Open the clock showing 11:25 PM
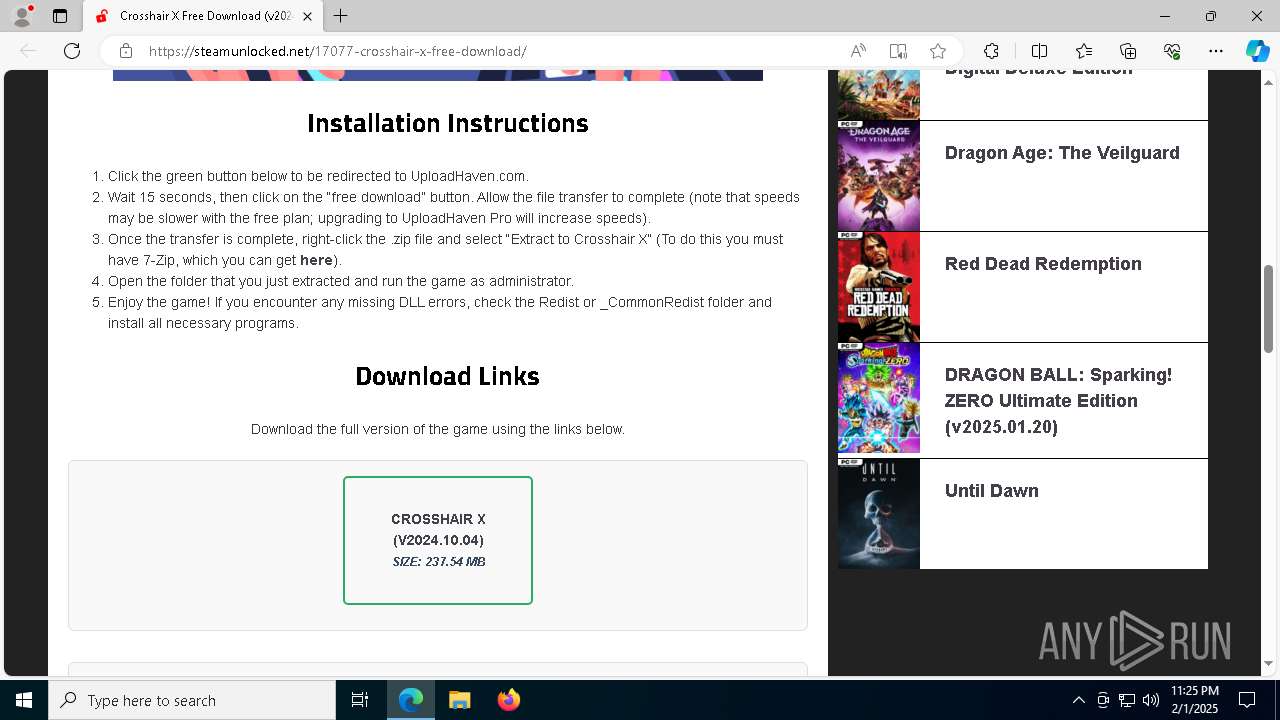The height and width of the screenshot is (720, 1280). [x=1194, y=700]
